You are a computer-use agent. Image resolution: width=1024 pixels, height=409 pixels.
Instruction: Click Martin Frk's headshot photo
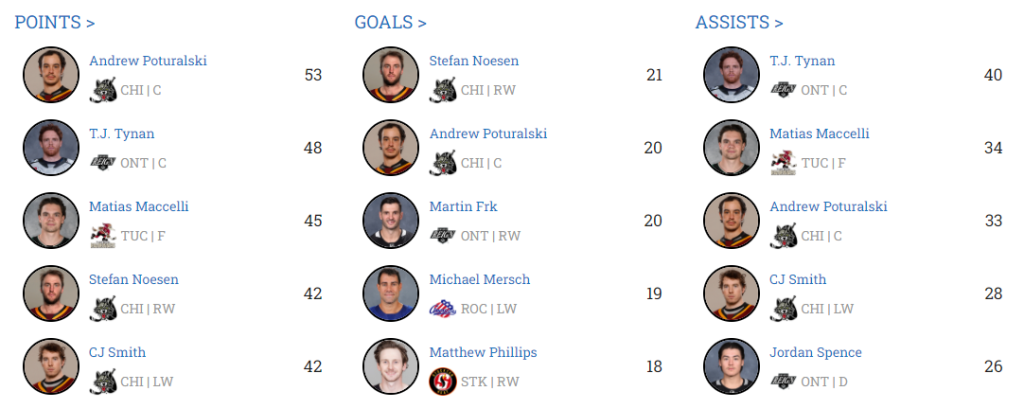[x=391, y=221]
